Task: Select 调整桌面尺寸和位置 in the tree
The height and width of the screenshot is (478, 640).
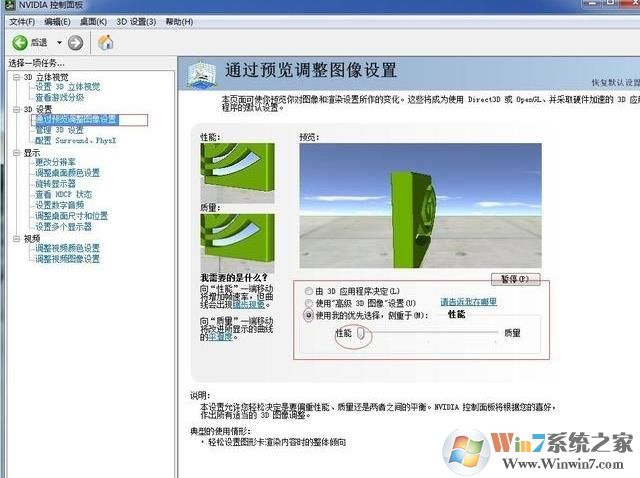Action: point(71,216)
